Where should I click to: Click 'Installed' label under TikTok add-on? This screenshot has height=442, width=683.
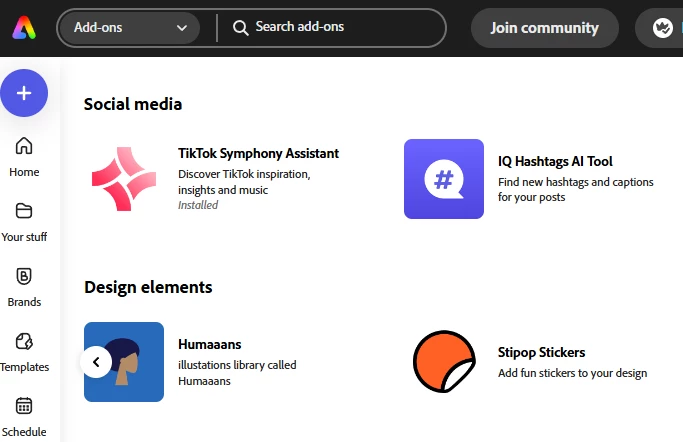pos(198,205)
